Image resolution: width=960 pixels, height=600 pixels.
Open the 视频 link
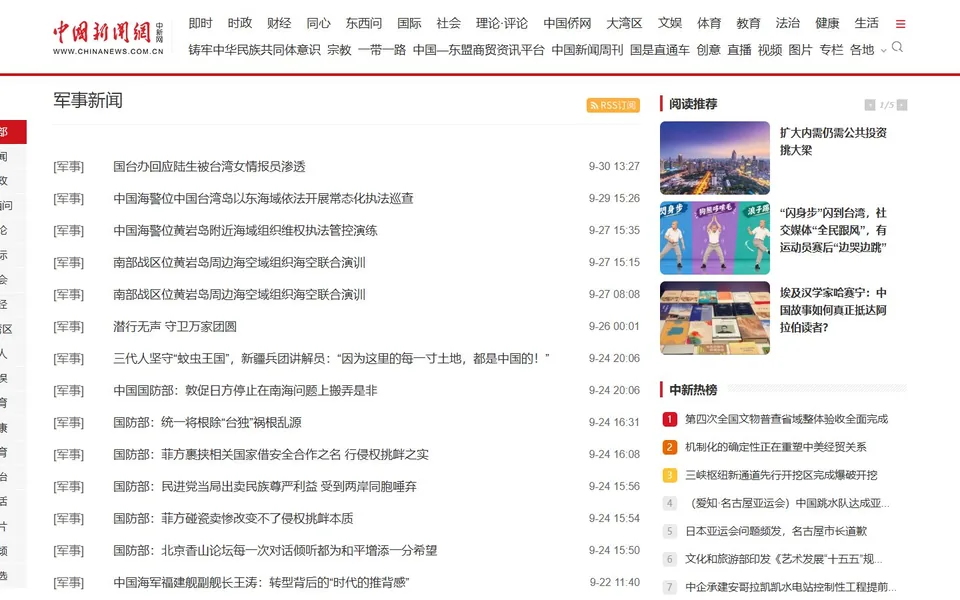pyautogui.click(x=770, y=50)
